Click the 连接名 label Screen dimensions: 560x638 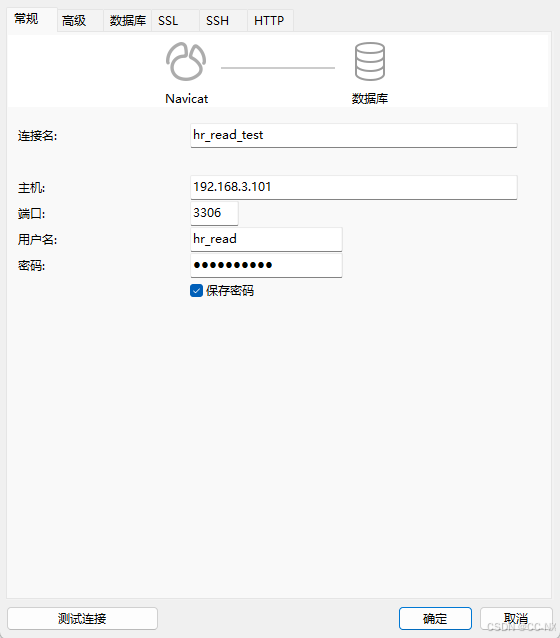point(37,136)
